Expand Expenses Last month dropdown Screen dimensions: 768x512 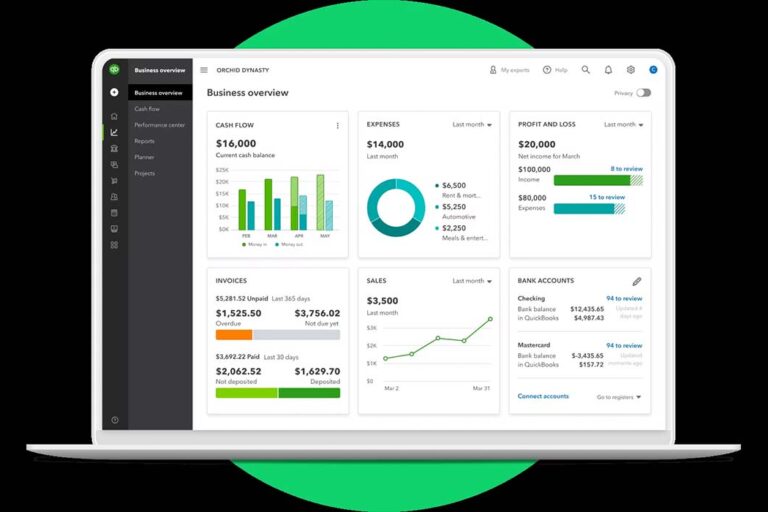point(472,124)
